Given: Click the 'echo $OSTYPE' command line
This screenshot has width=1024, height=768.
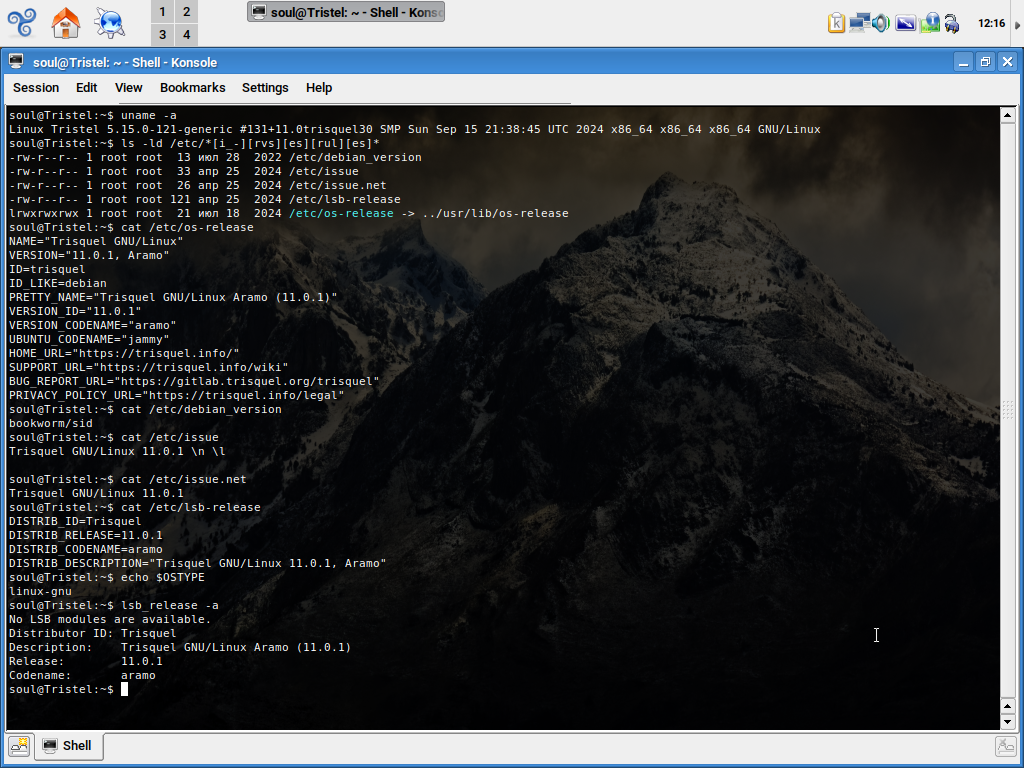Looking at the screenshot, I should (x=107, y=577).
